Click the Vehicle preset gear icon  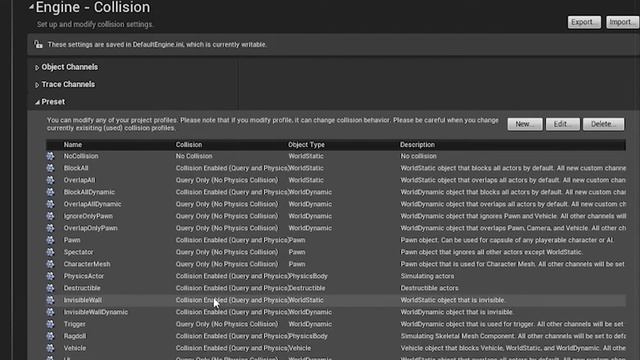(50, 348)
